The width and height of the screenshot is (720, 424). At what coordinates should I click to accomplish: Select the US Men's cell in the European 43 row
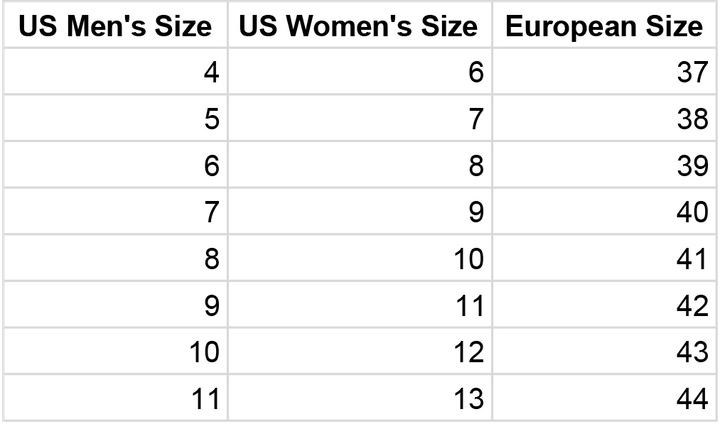click(x=114, y=353)
